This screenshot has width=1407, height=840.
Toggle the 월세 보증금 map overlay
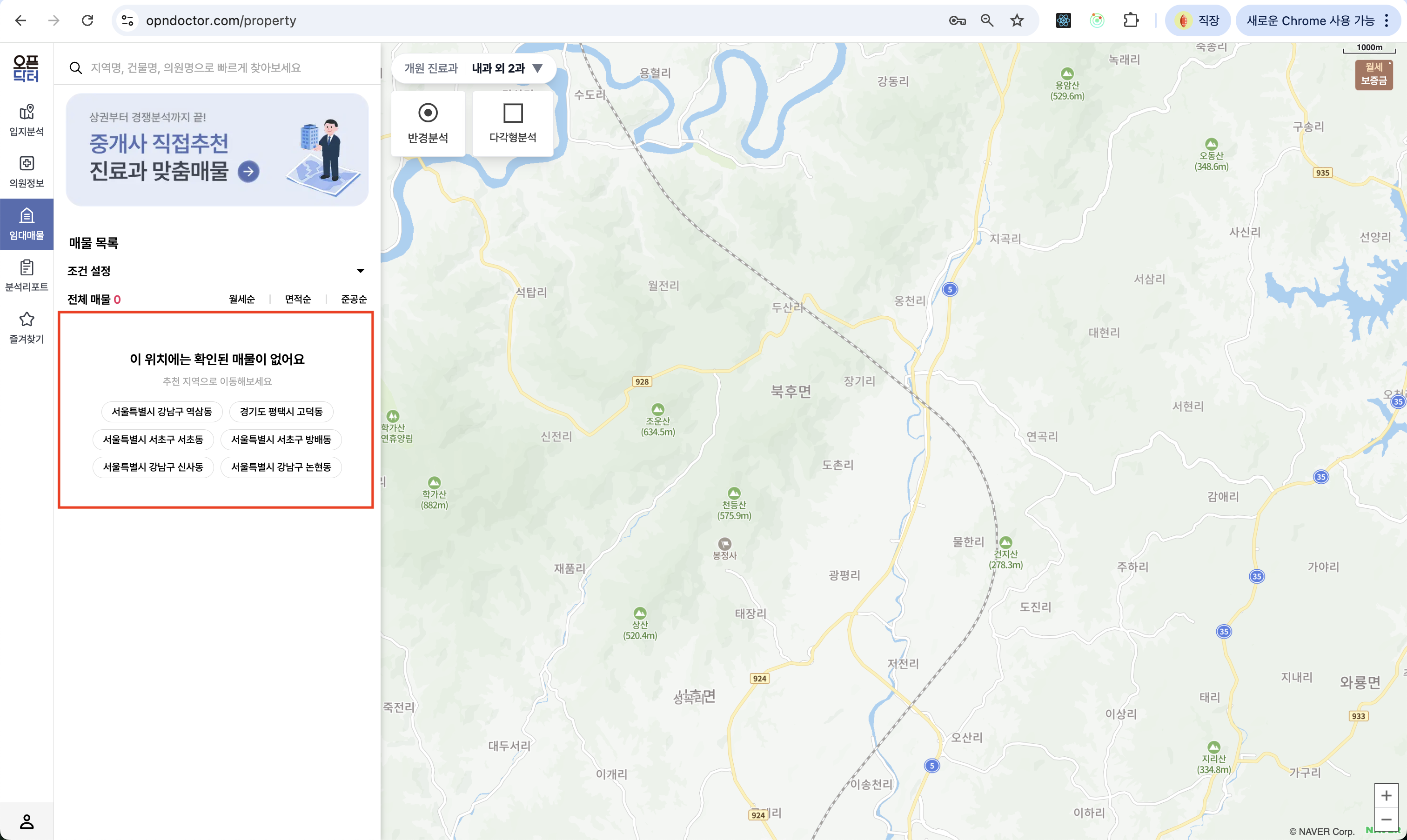(1373, 74)
